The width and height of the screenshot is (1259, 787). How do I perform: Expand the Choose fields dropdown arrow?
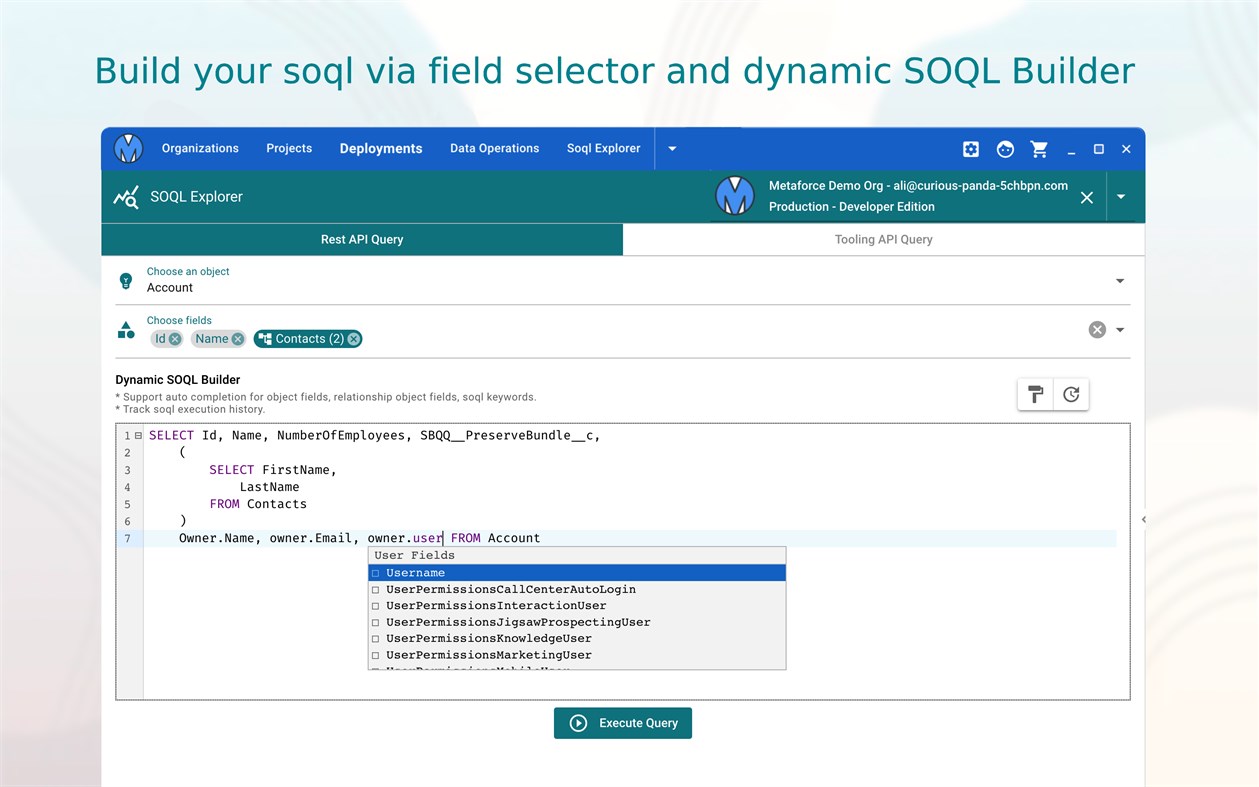[x=1120, y=330]
